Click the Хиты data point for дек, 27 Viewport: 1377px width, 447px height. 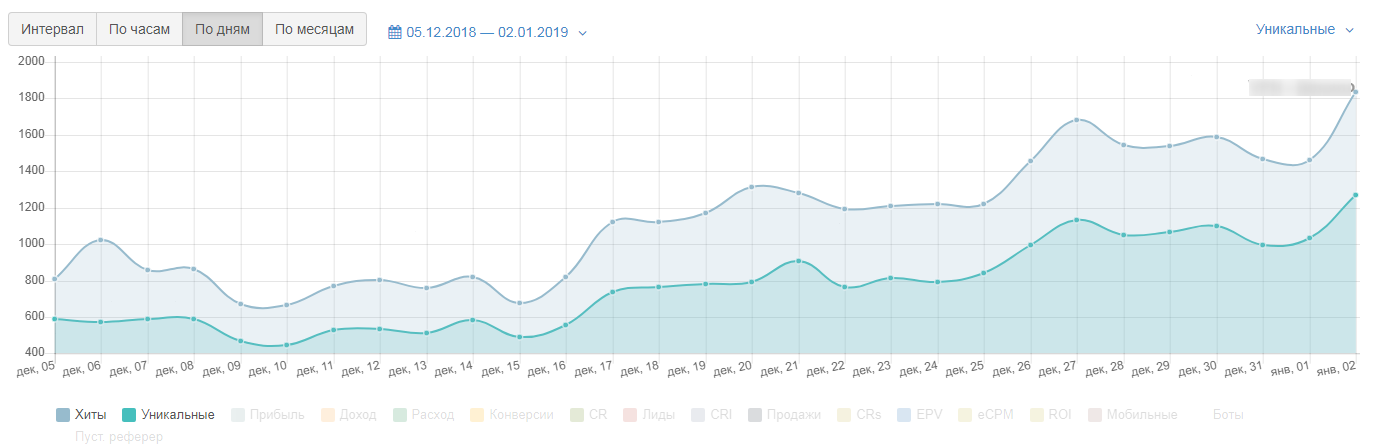tap(1076, 120)
